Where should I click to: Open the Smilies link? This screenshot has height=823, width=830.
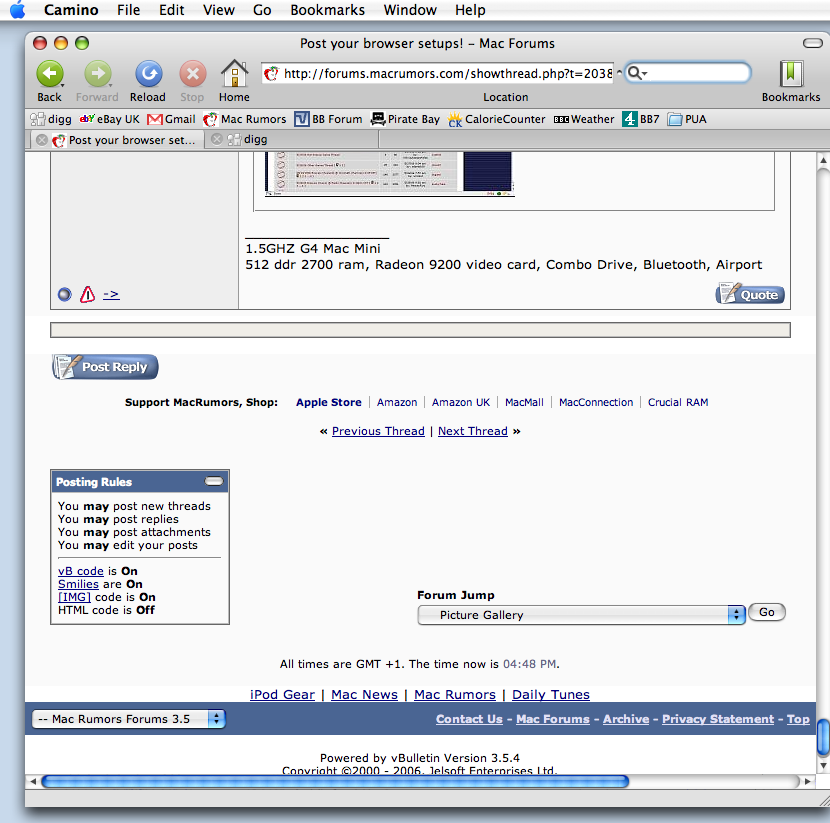coord(78,584)
